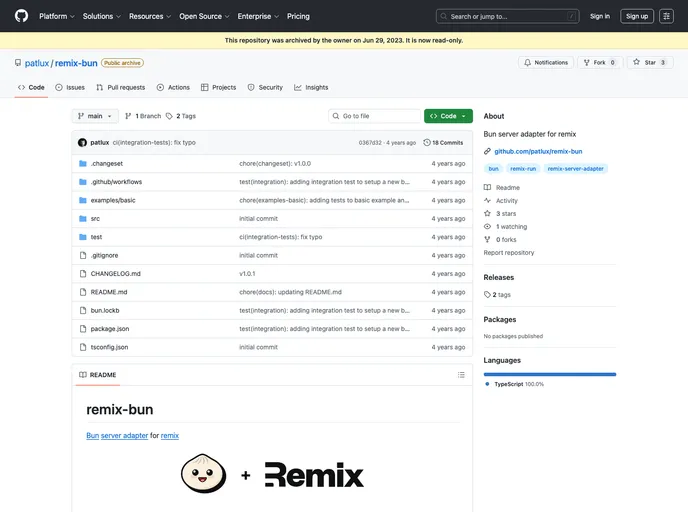Expand the green Code dropdown
This screenshot has width=688, height=512.
448,116
